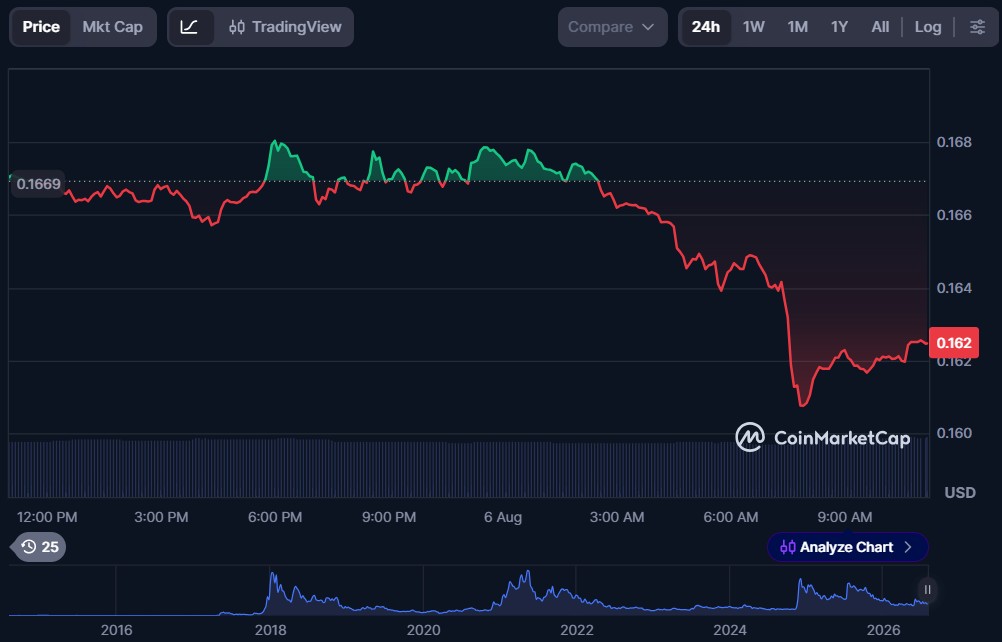Select the 24h time range

(705, 27)
